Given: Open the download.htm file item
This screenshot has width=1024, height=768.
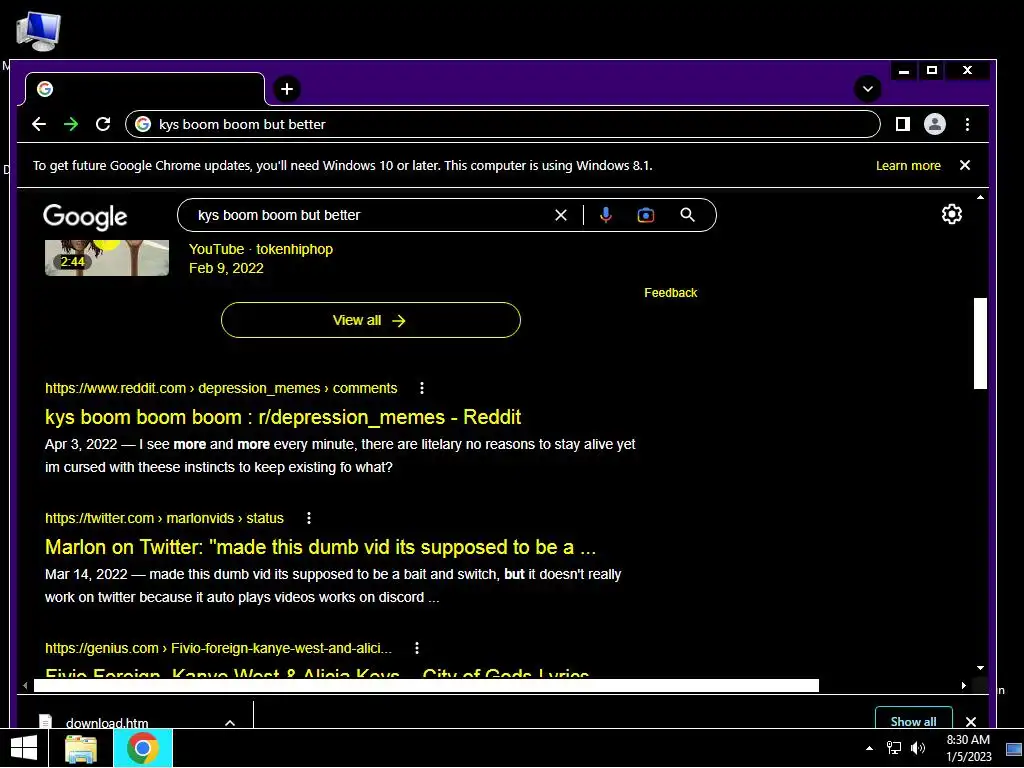Looking at the screenshot, I should 107,722.
